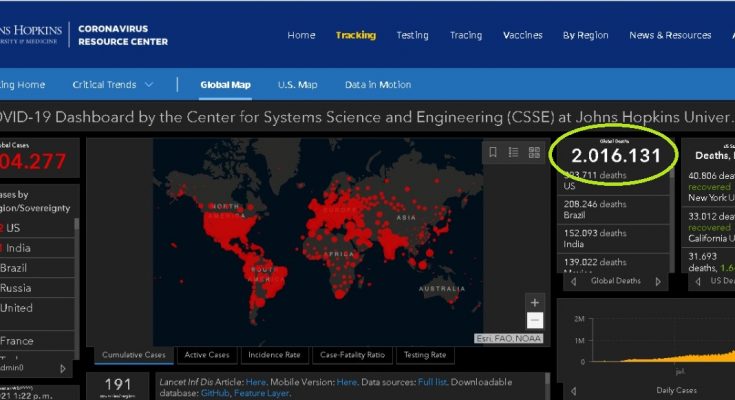
Task: Select France in the cases list
Action: [37, 341]
